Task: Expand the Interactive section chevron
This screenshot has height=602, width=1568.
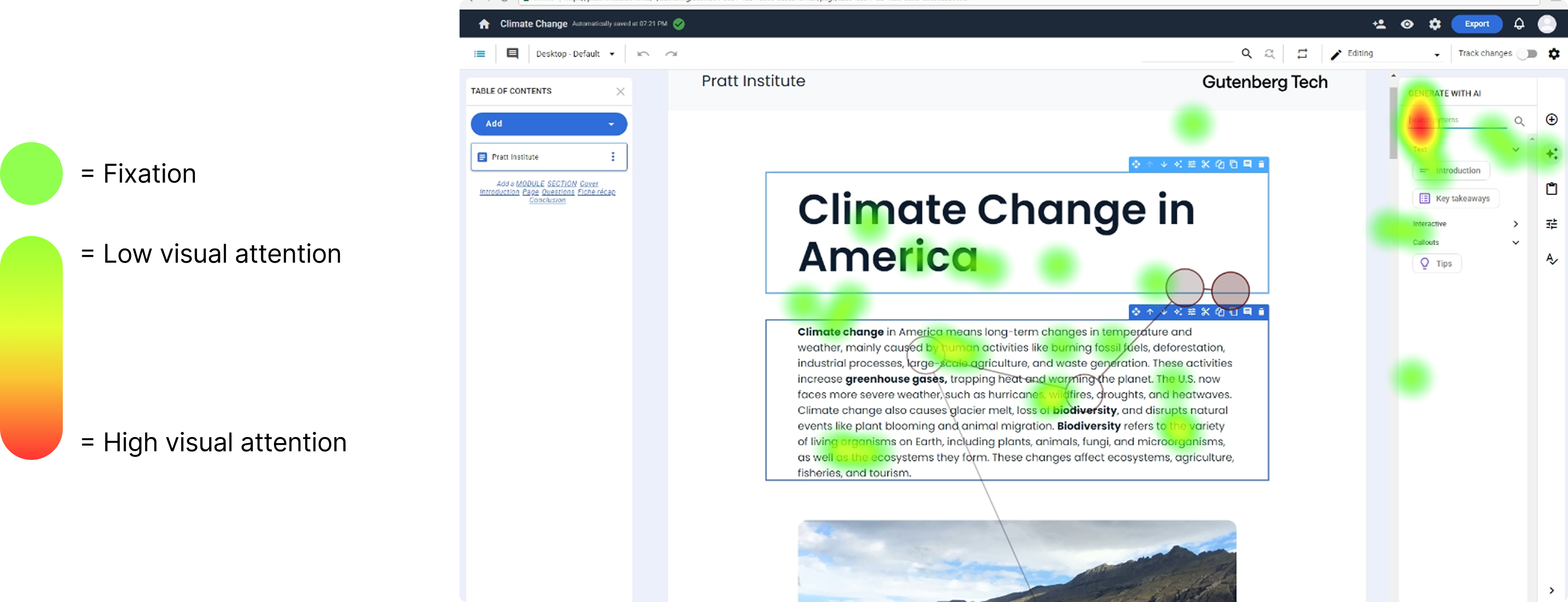Action: tap(1515, 224)
